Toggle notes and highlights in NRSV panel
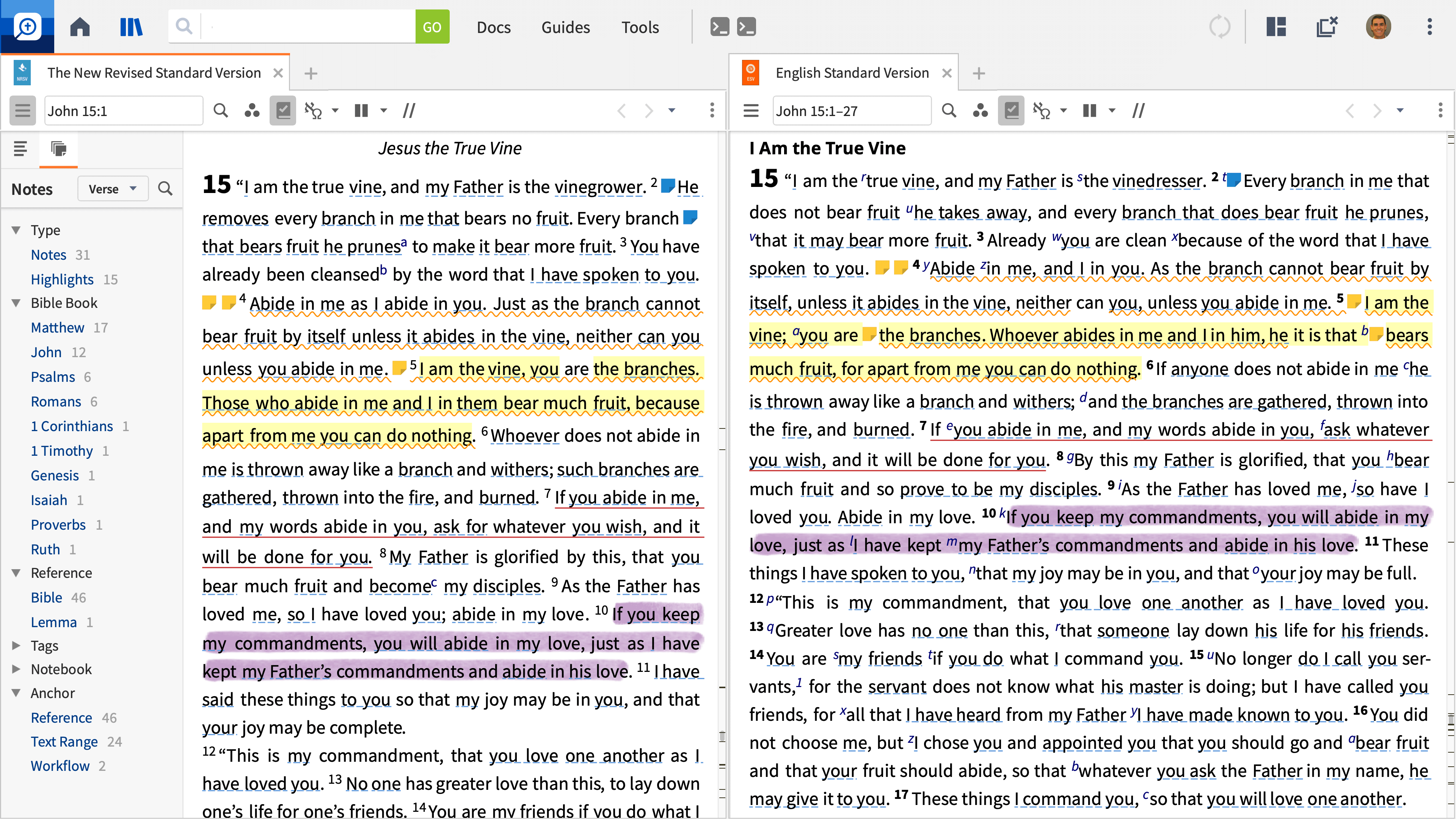Viewport: 1456px width, 819px height. [283, 111]
